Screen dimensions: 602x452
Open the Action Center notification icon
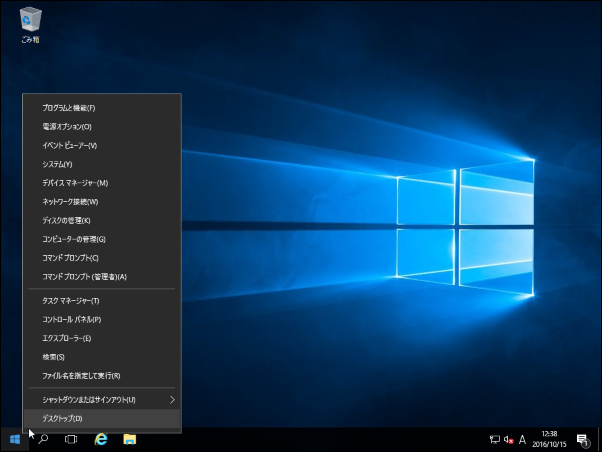coord(582,439)
